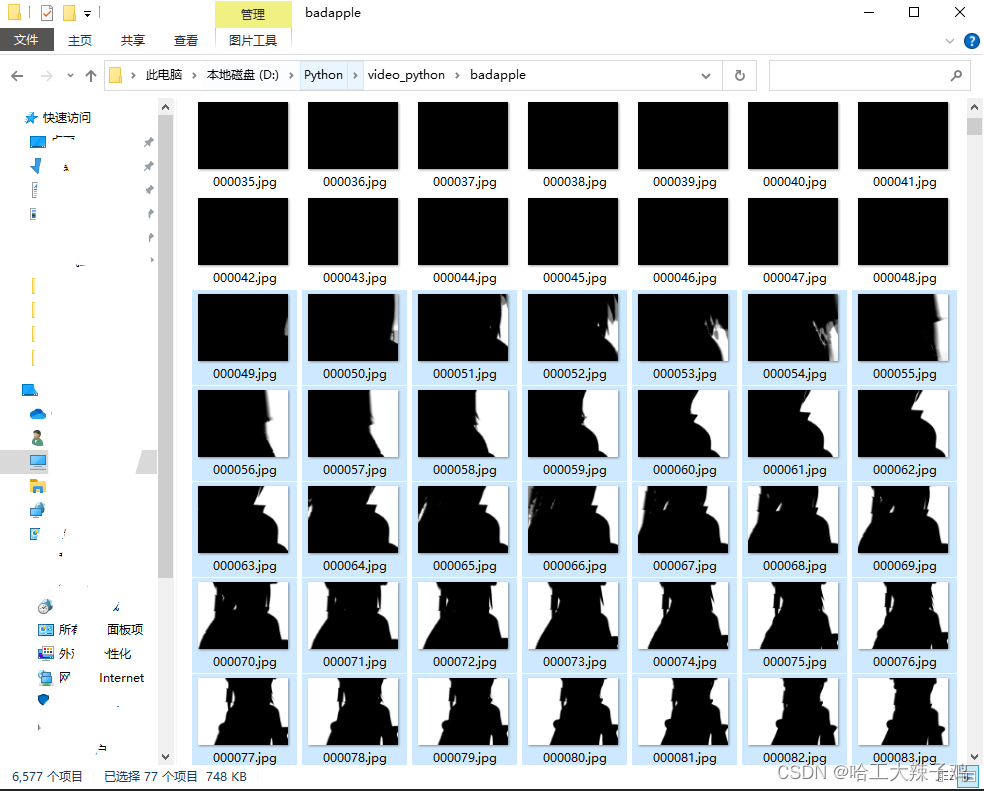Select the 000066.jpg thumbnail
The width and height of the screenshot is (984, 791).
pyautogui.click(x=573, y=520)
